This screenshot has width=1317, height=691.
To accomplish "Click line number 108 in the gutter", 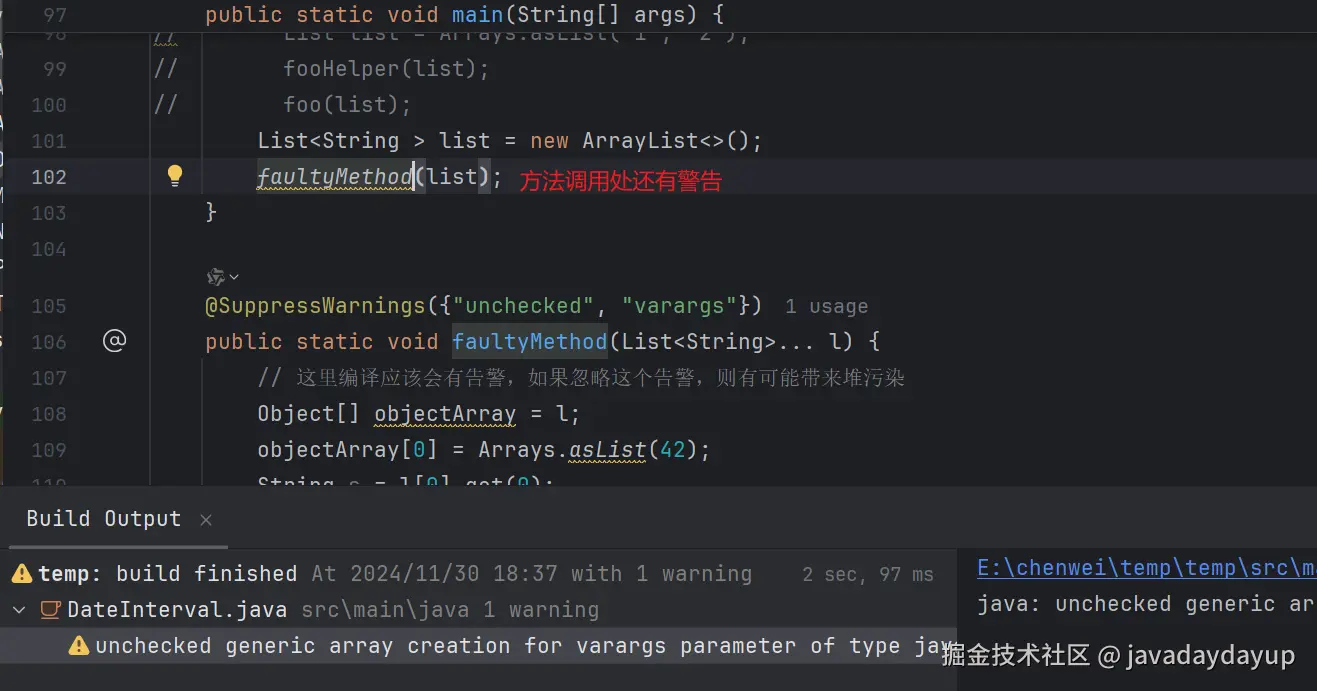I will pos(49,414).
